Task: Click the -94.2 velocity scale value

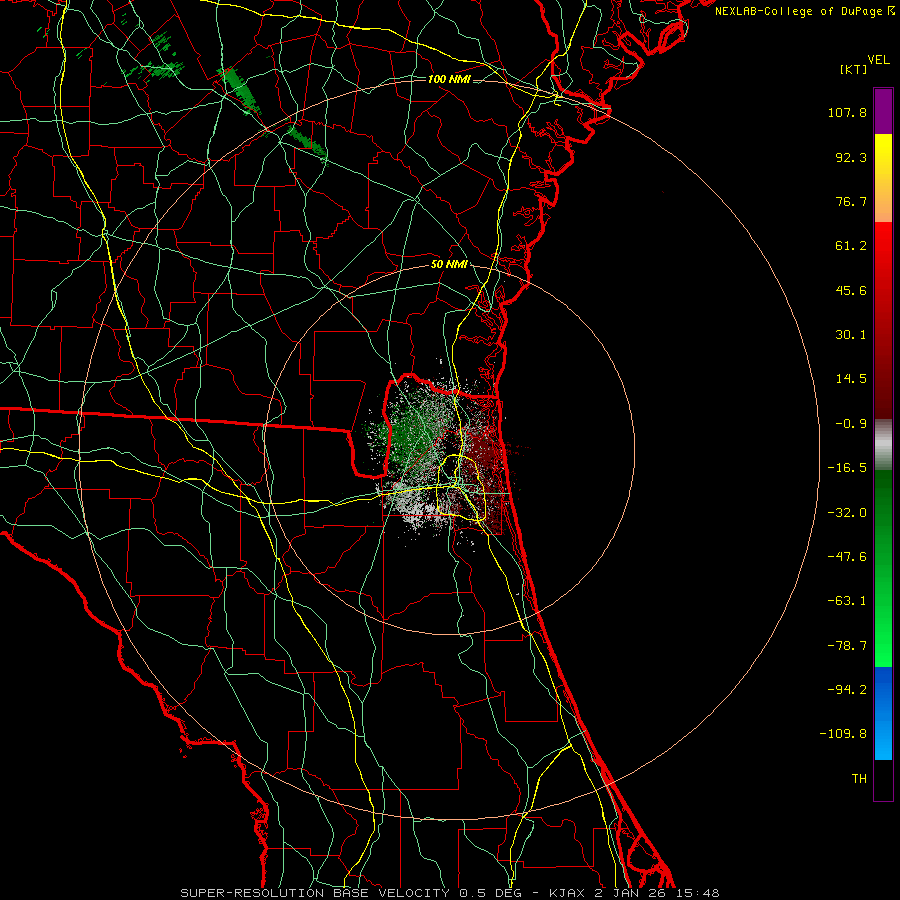Action: [x=847, y=689]
